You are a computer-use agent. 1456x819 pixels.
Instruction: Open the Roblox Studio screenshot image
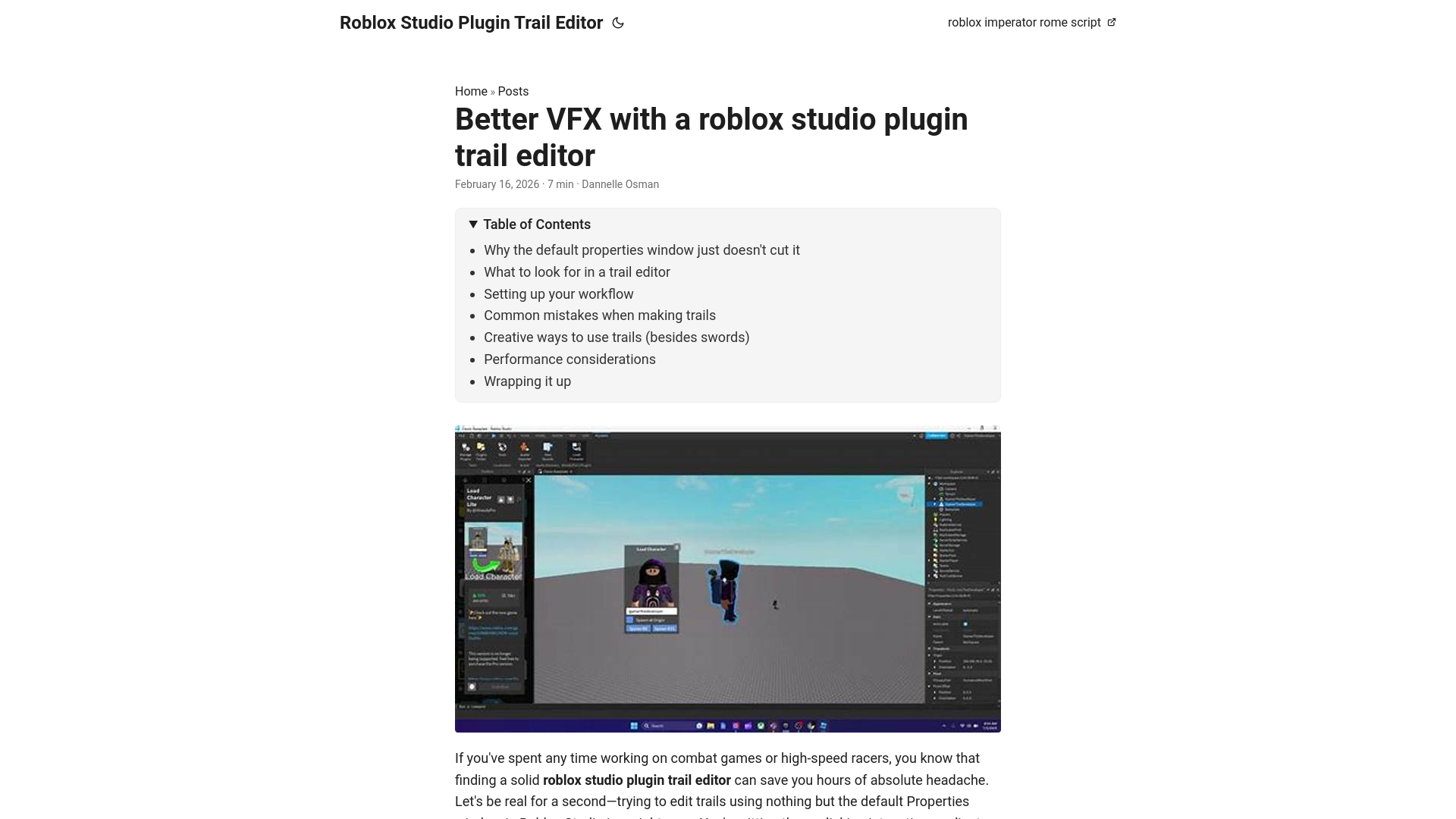pyautogui.click(x=728, y=579)
